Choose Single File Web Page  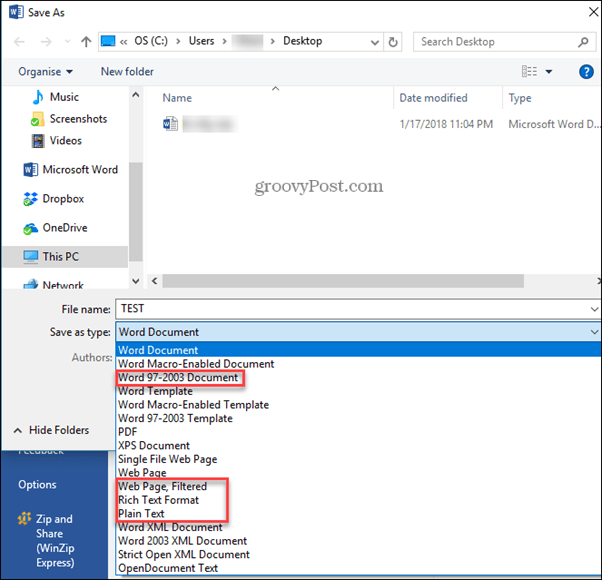pos(167,459)
